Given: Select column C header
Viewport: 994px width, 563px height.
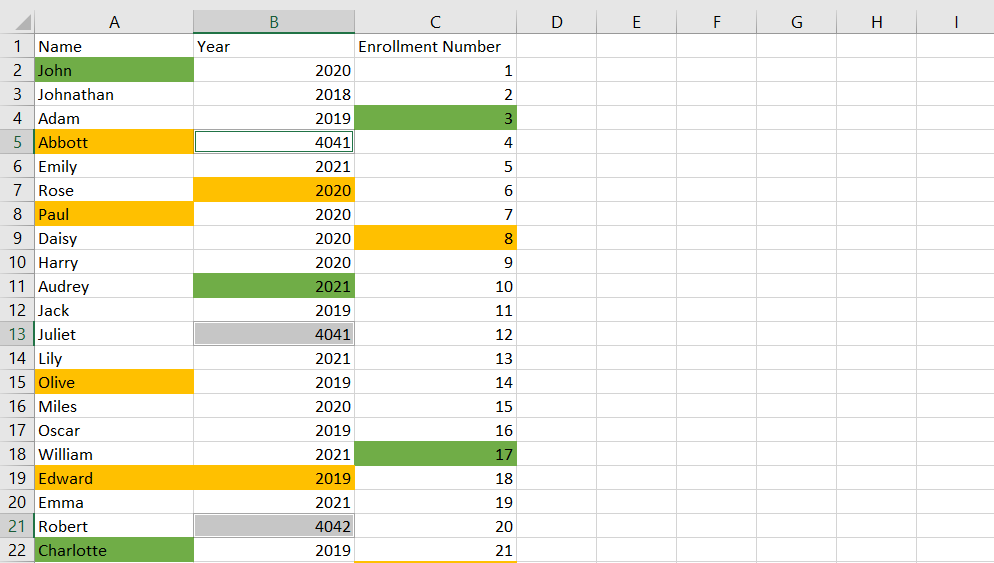Looking at the screenshot, I should (x=436, y=22).
